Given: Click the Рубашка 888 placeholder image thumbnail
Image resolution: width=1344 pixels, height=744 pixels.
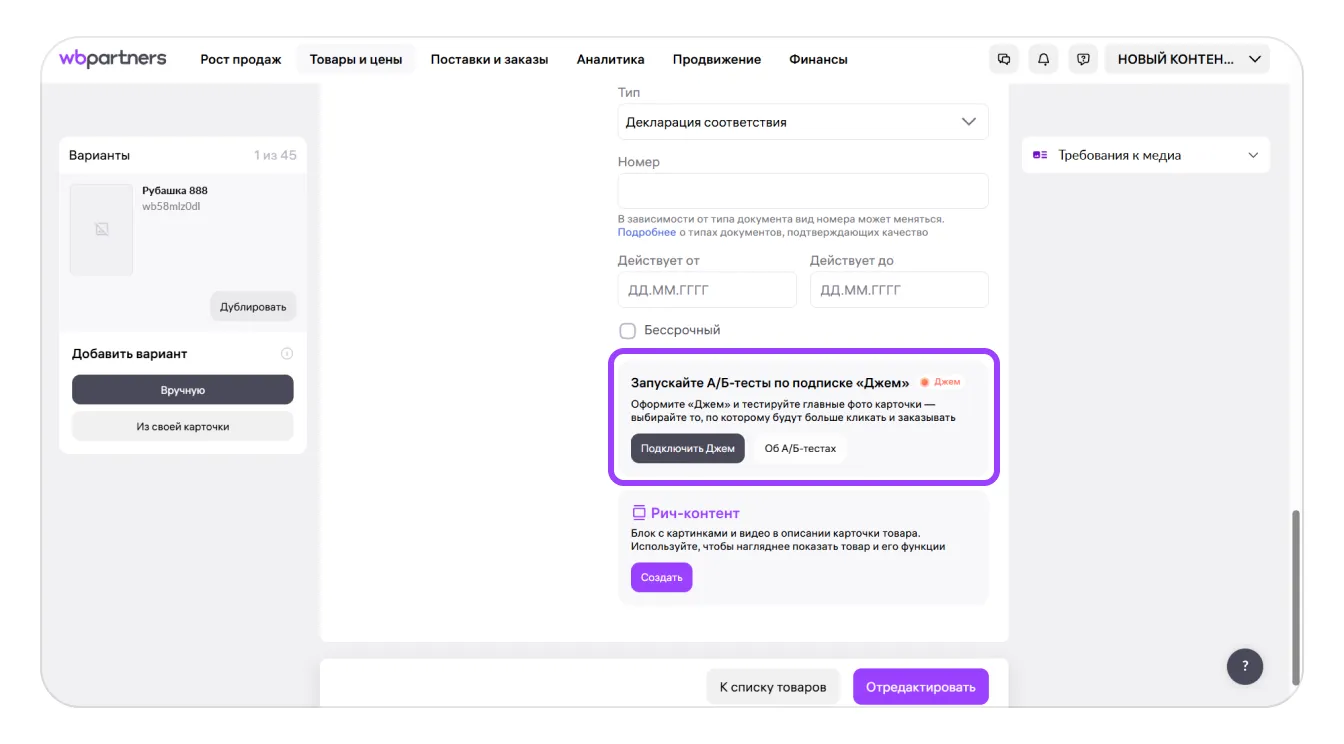Looking at the screenshot, I should [101, 230].
